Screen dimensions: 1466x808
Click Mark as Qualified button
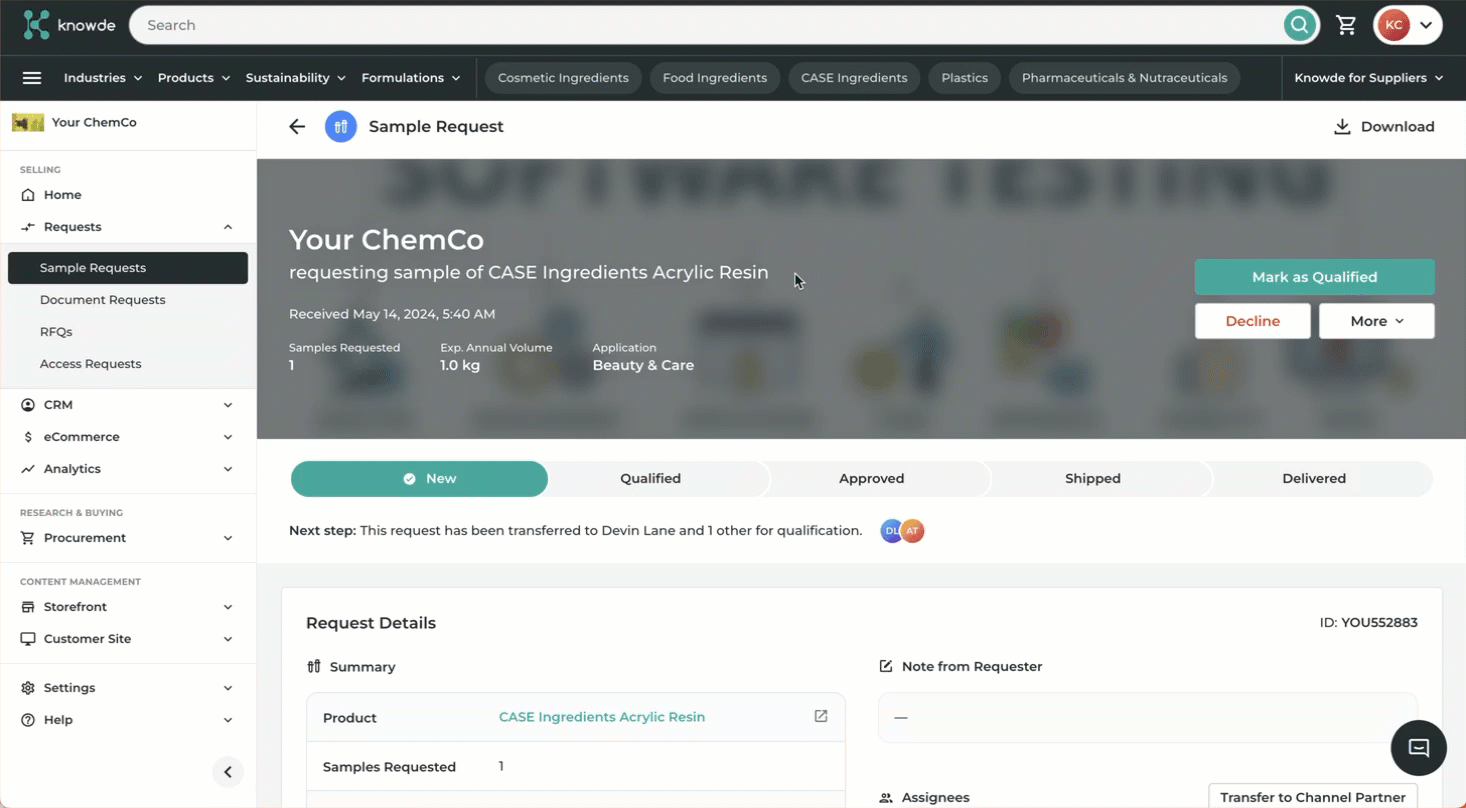pos(1314,277)
